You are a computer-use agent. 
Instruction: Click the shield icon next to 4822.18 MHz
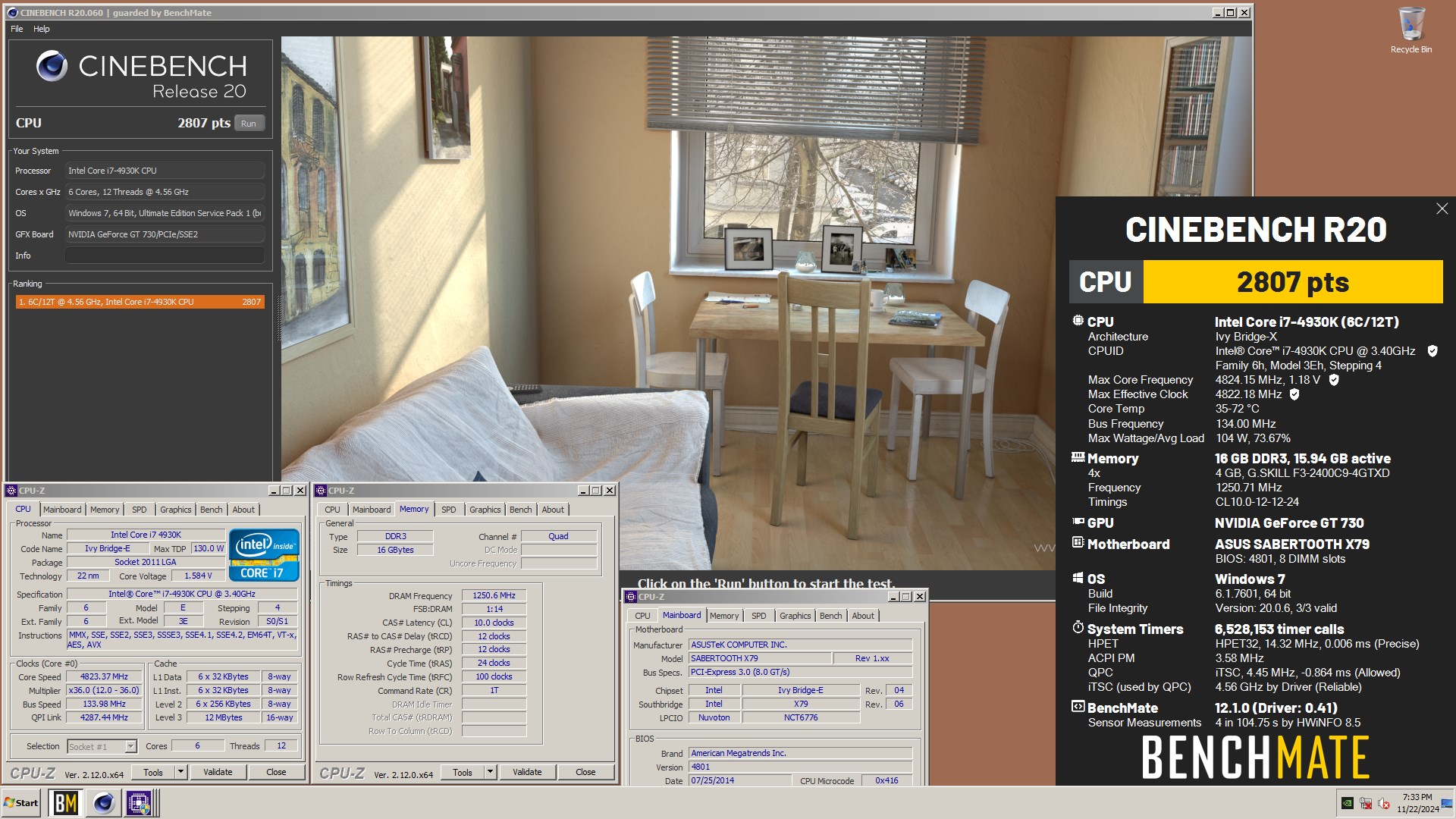[1294, 394]
